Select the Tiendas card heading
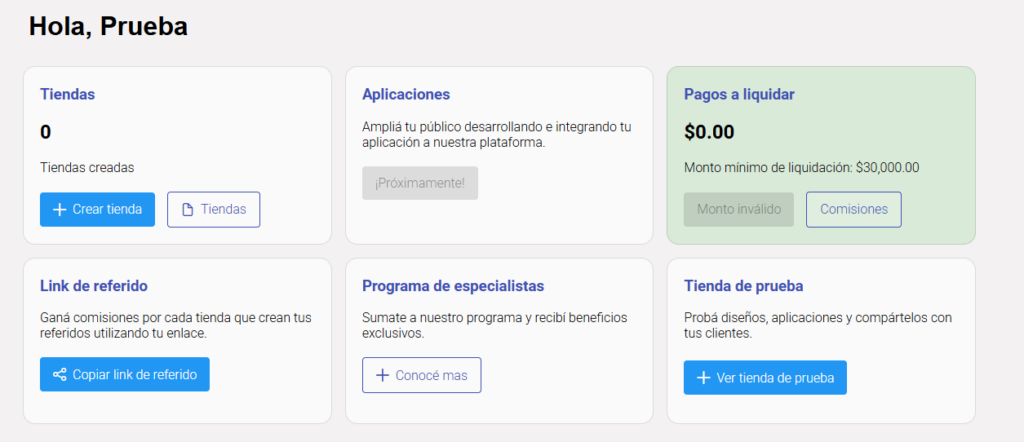The image size is (1024, 442). click(x=68, y=95)
